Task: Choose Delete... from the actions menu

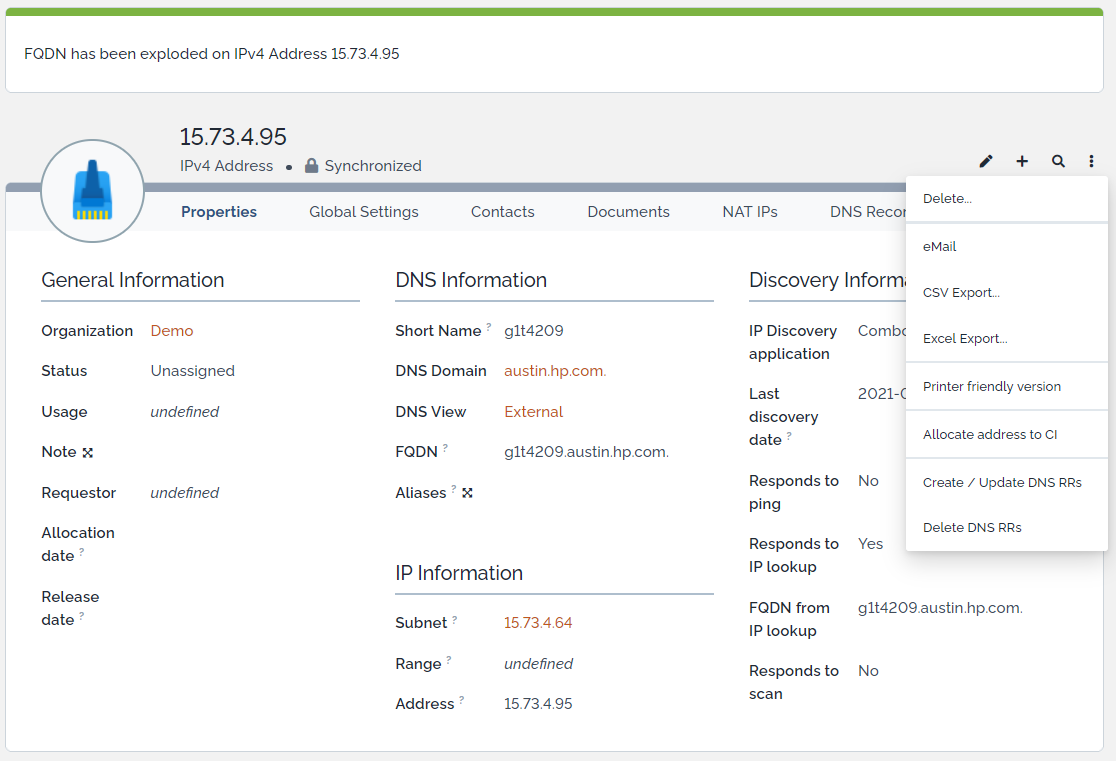Action: tap(947, 199)
